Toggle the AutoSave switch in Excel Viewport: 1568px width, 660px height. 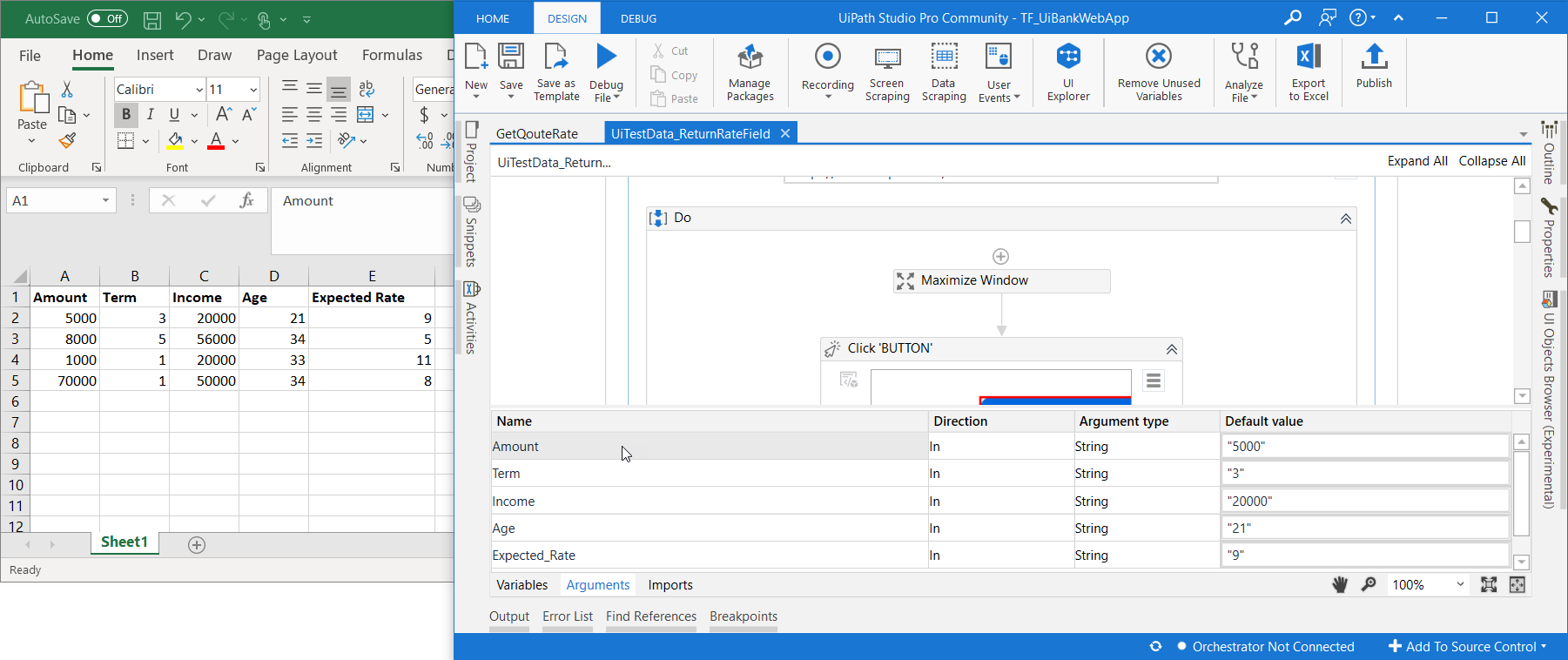point(107,18)
